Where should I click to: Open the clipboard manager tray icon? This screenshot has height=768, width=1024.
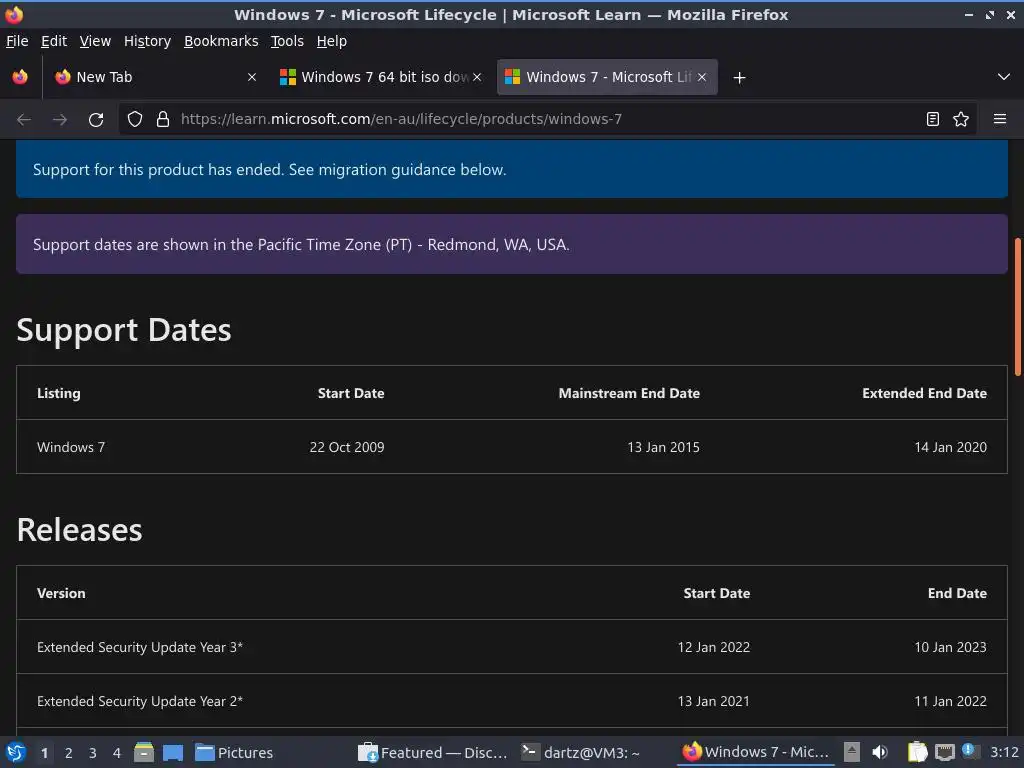pos(918,752)
